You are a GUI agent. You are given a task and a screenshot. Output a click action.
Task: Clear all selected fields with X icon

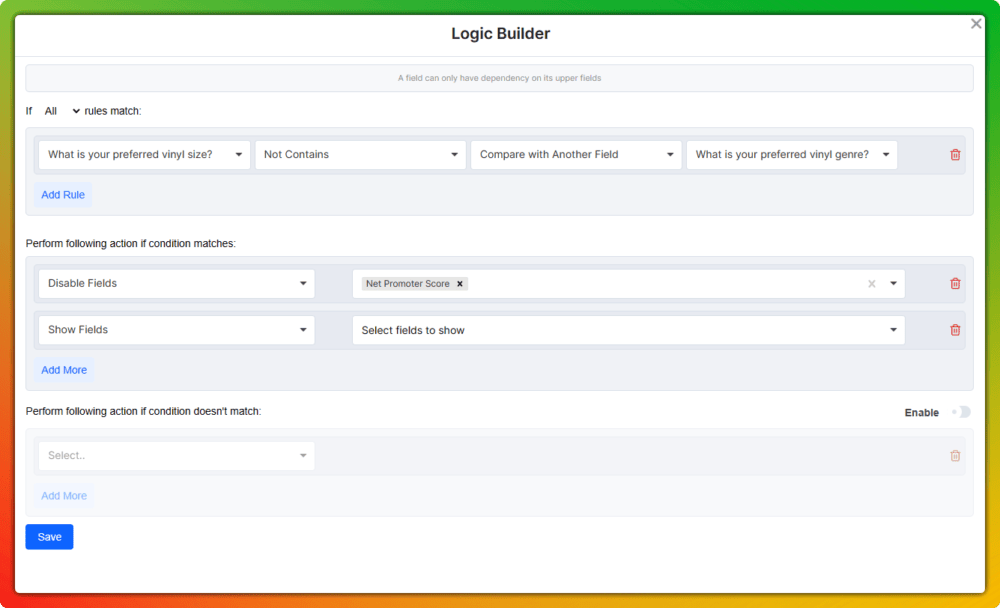click(871, 284)
